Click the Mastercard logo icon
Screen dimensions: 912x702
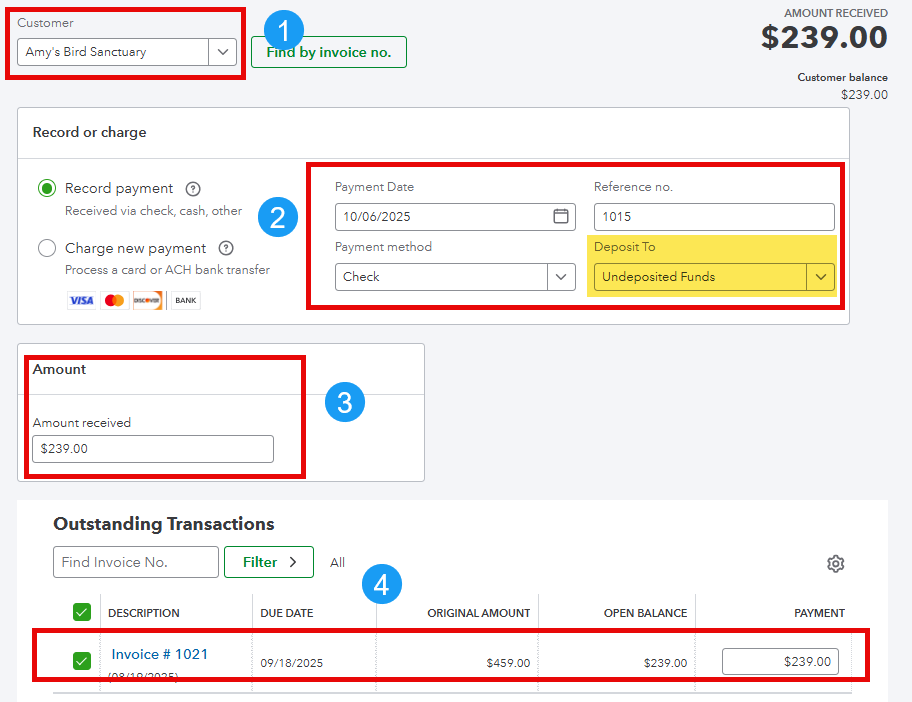(115, 300)
